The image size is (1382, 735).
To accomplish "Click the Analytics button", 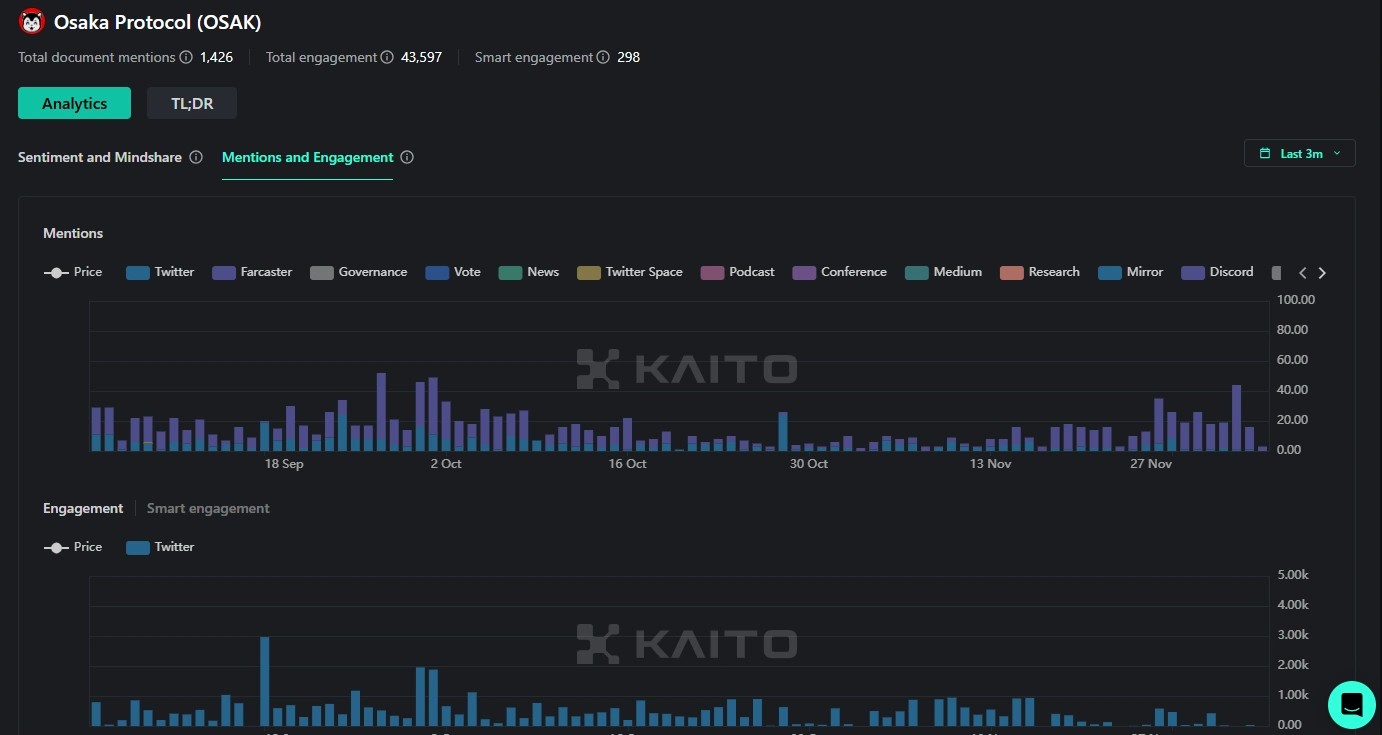I will point(74,103).
